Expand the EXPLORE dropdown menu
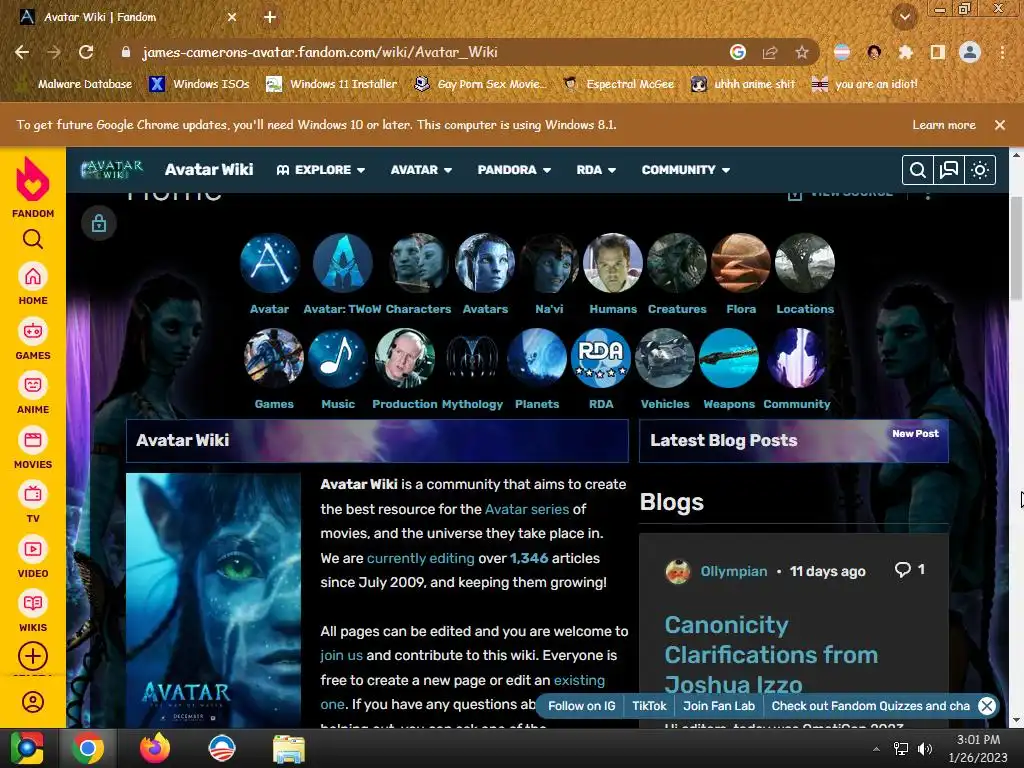Screen dimensions: 1024x768 (x=321, y=170)
